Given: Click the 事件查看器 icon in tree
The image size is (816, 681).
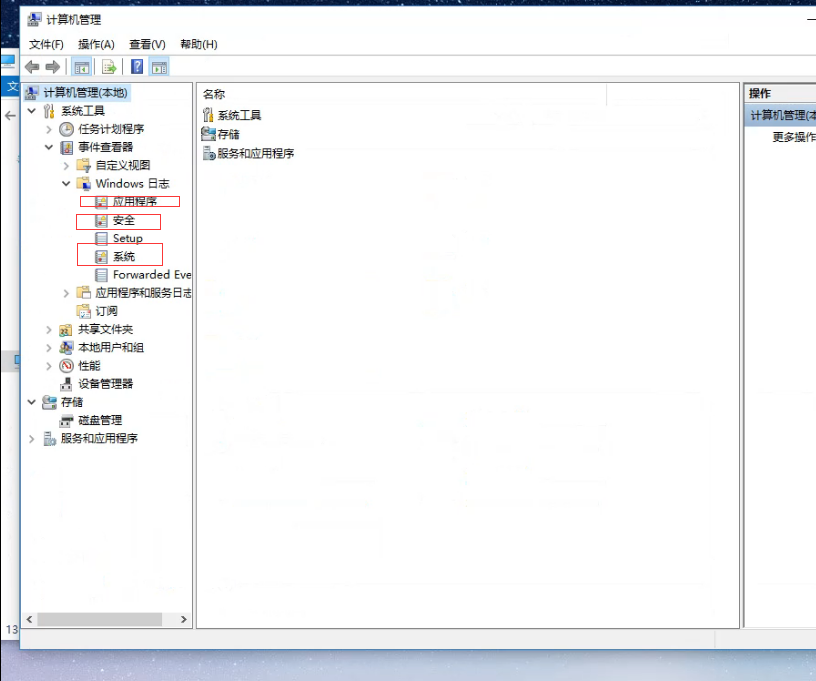Looking at the screenshot, I should (x=66, y=147).
